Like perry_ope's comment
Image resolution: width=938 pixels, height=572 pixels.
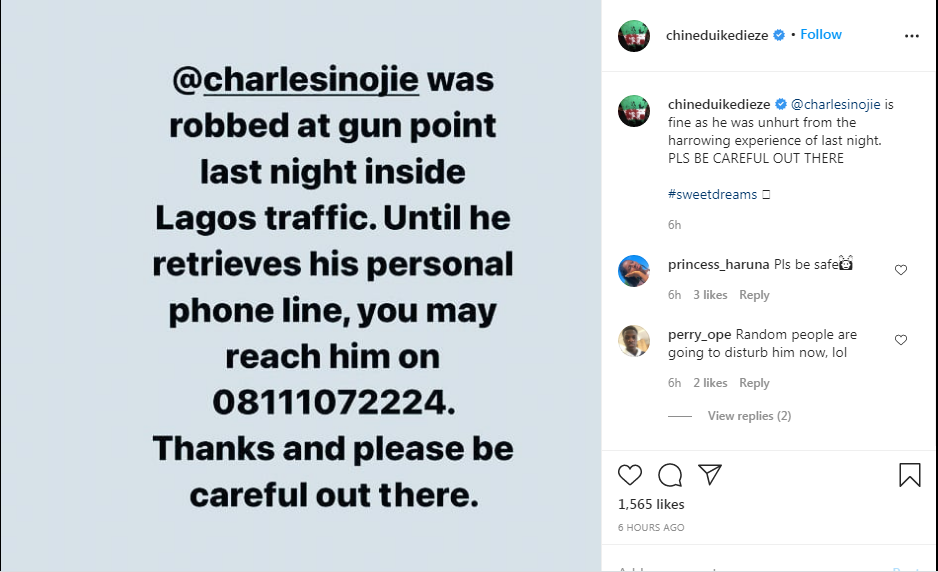(901, 340)
